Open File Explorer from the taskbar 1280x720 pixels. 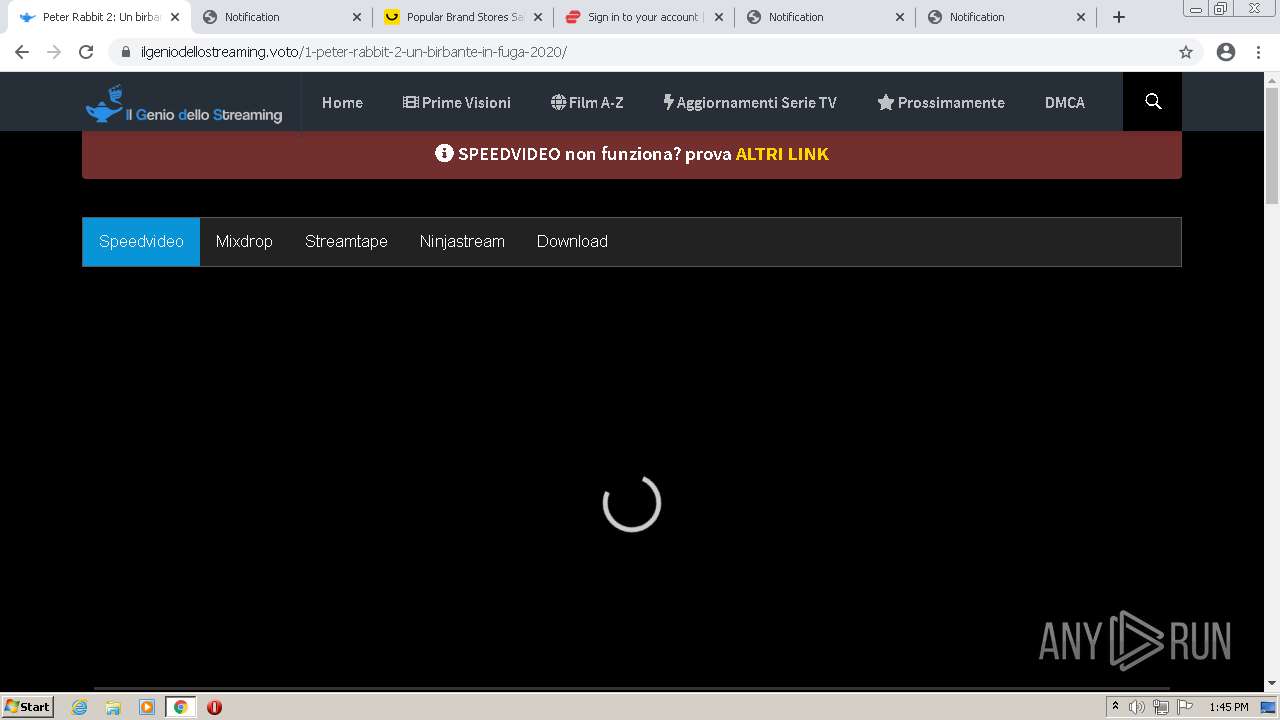113,707
